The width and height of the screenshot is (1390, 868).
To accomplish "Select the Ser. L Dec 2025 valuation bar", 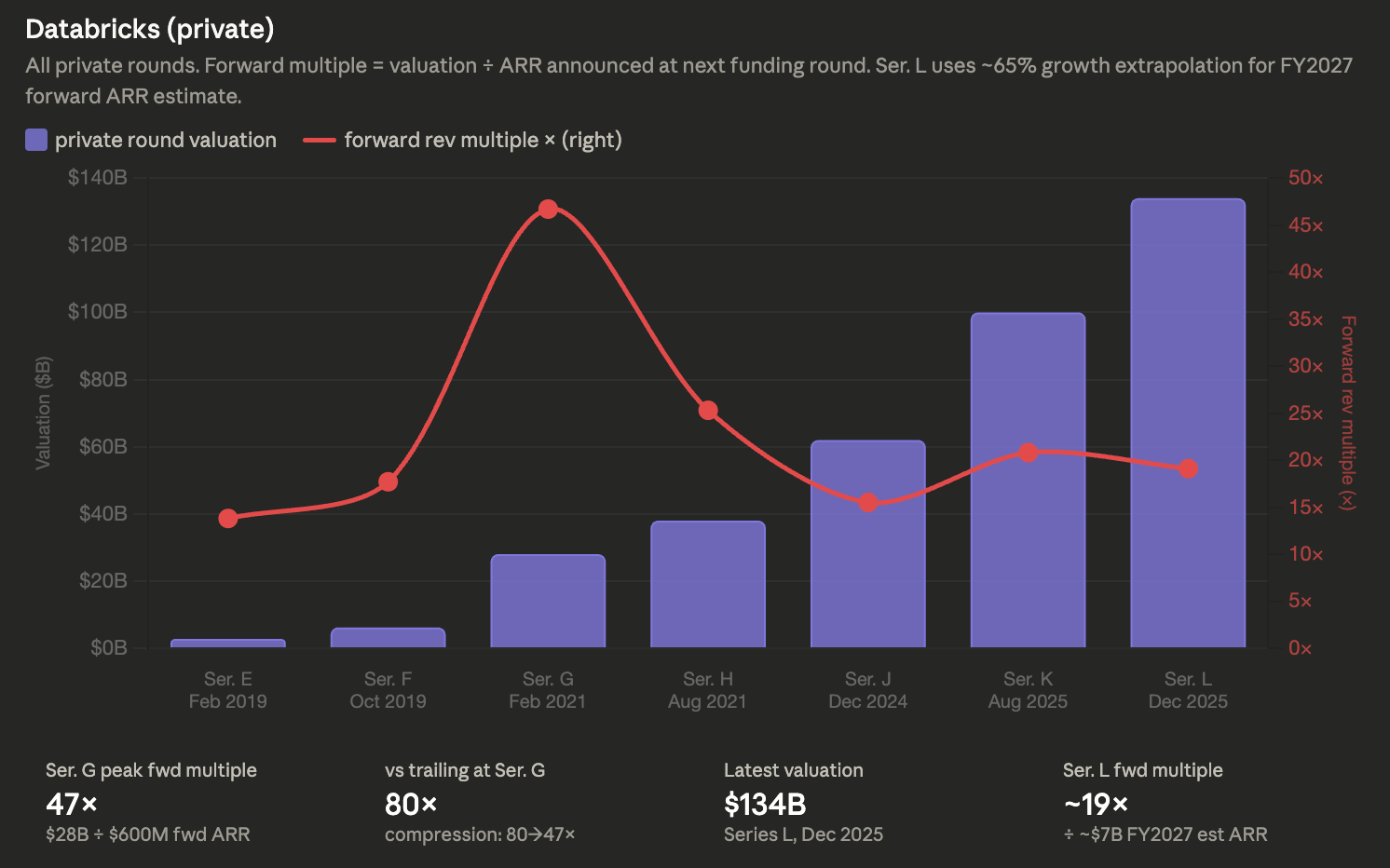I will coord(1188,423).
